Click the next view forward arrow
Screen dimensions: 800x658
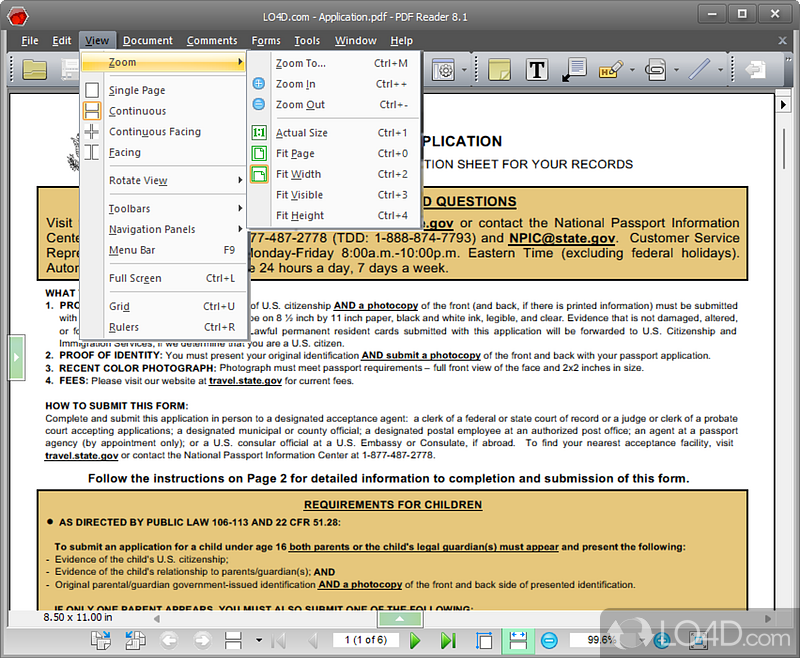[x=203, y=640]
